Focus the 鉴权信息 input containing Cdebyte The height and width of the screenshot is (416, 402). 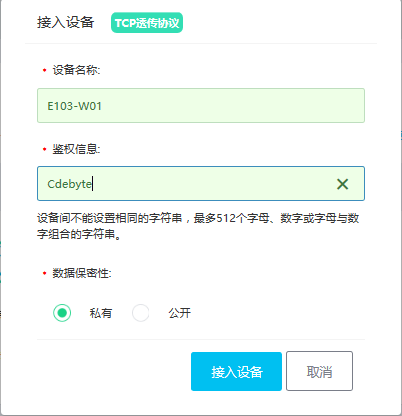[x=201, y=184]
